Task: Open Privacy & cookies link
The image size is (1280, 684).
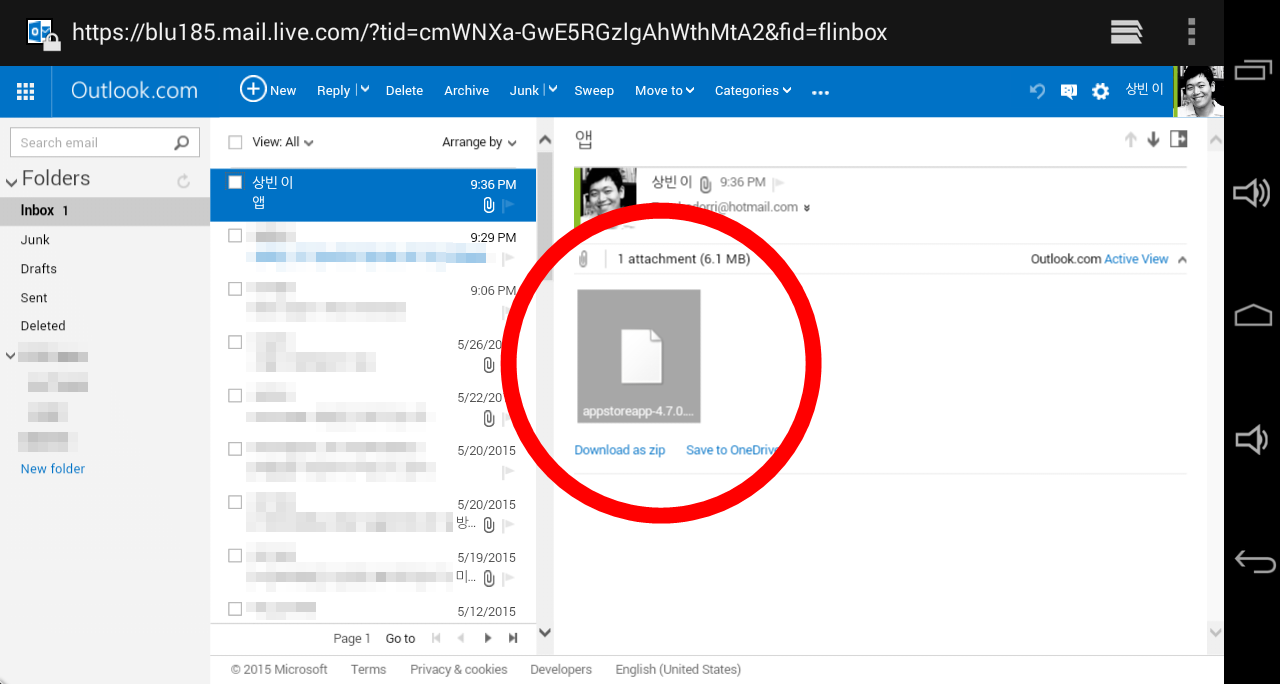Action: [x=459, y=670]
